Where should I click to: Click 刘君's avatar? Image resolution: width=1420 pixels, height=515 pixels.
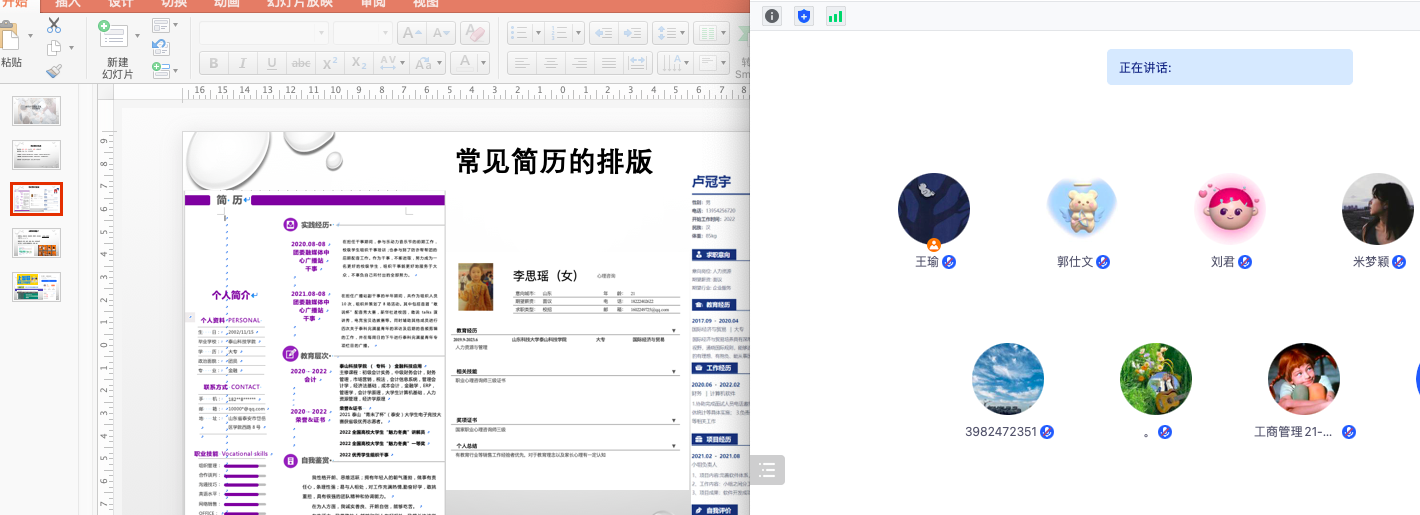pyautogui.click(x=1230, y=209)
